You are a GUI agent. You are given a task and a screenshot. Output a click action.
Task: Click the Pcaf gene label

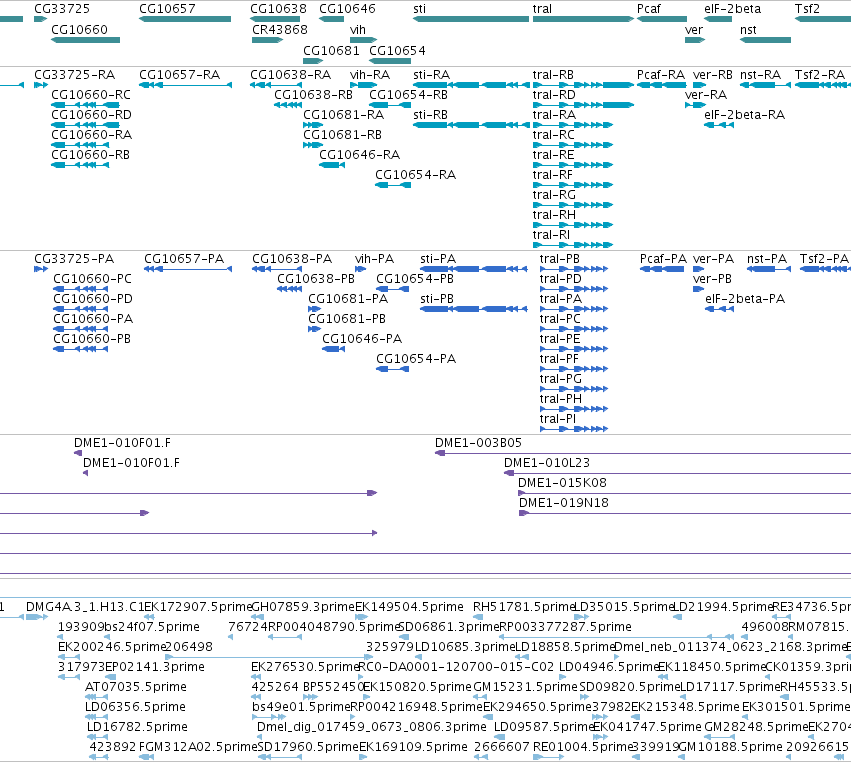tap(649, 9)
